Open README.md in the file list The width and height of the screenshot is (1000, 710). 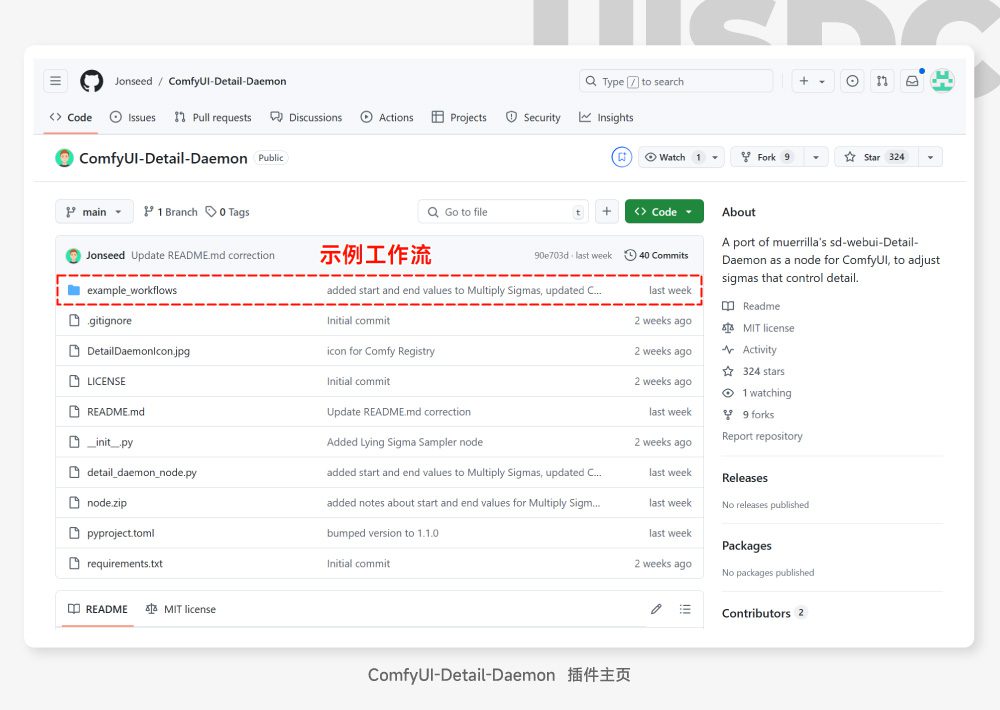[115, 412]
